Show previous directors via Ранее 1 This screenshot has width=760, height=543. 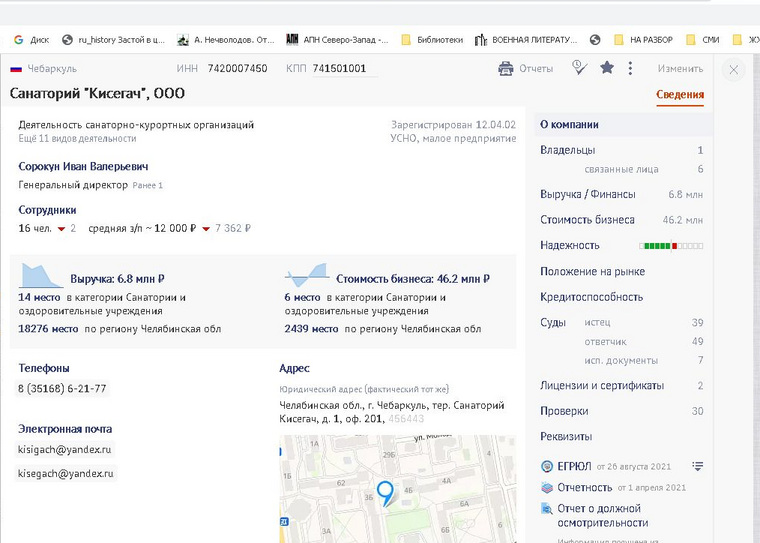[x=148, y=185]
